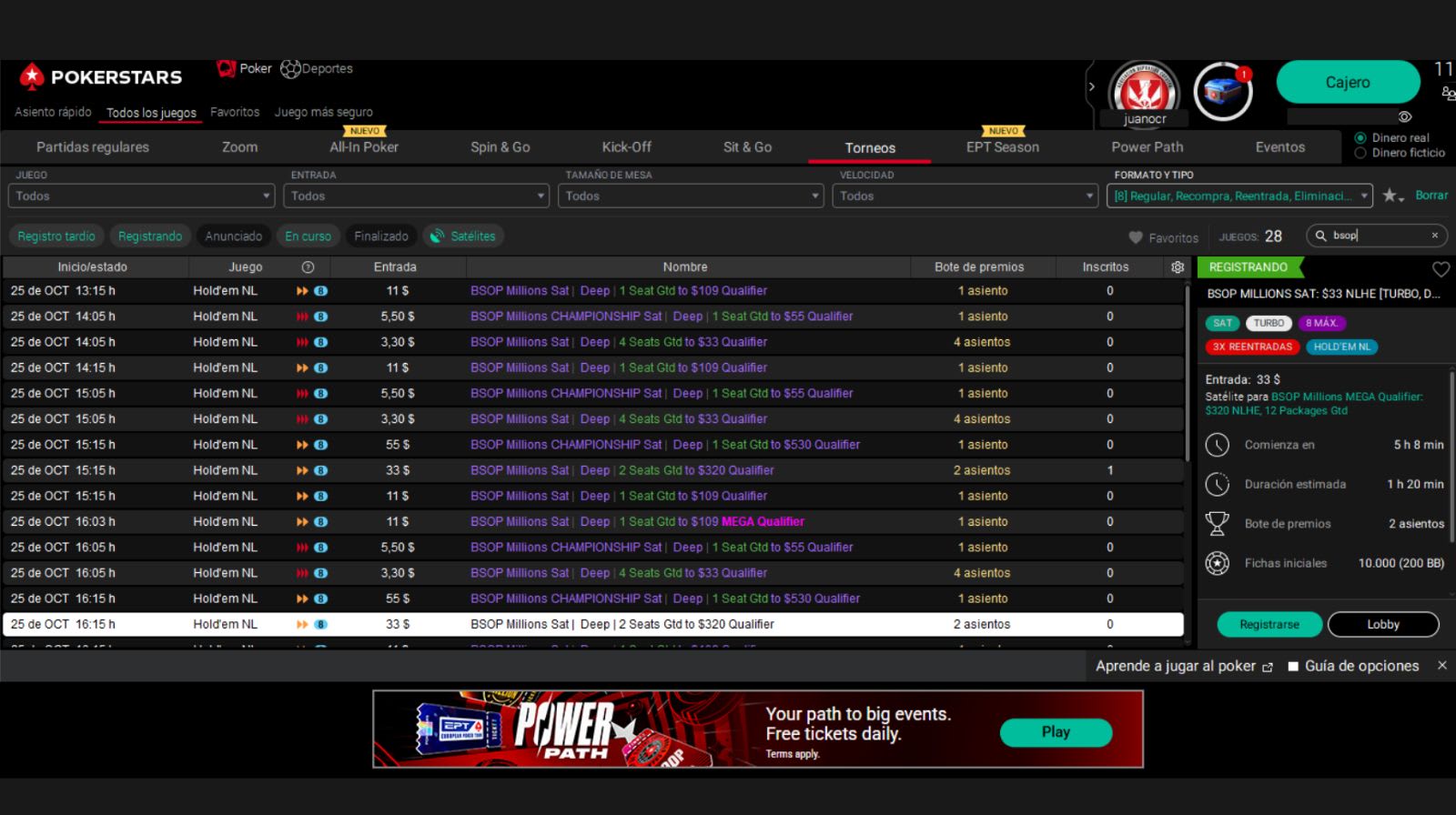This screenshot has height=815, width=1456.
Task: Select the 13:15 h $109 Qualifier row
Action: click(x=593, y=291)
